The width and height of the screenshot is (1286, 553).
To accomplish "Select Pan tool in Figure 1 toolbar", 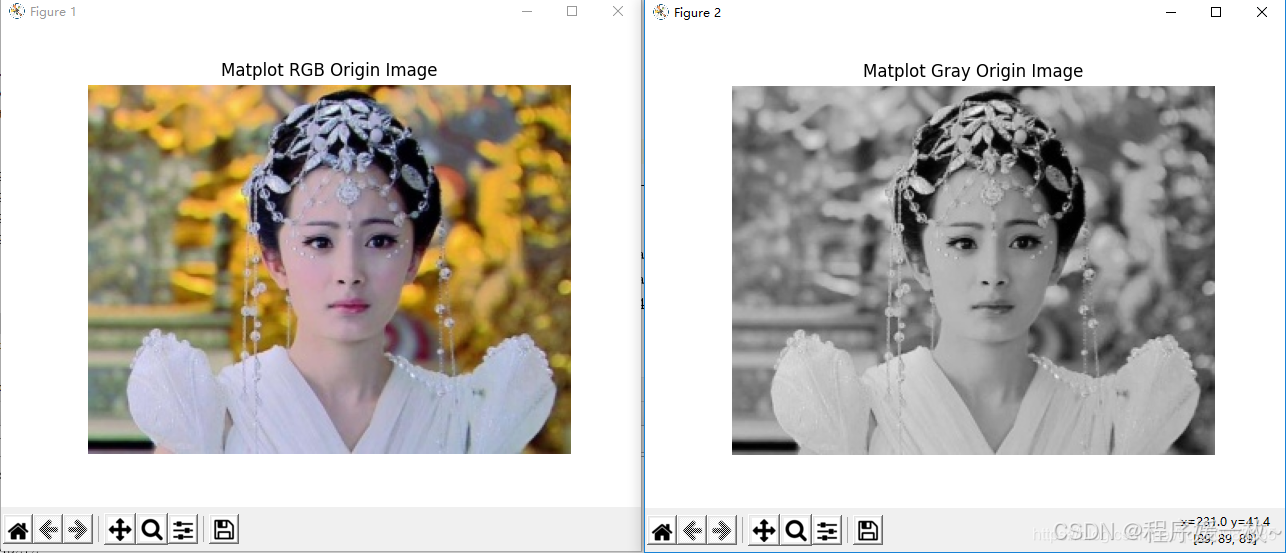I will tap(120, 530).
